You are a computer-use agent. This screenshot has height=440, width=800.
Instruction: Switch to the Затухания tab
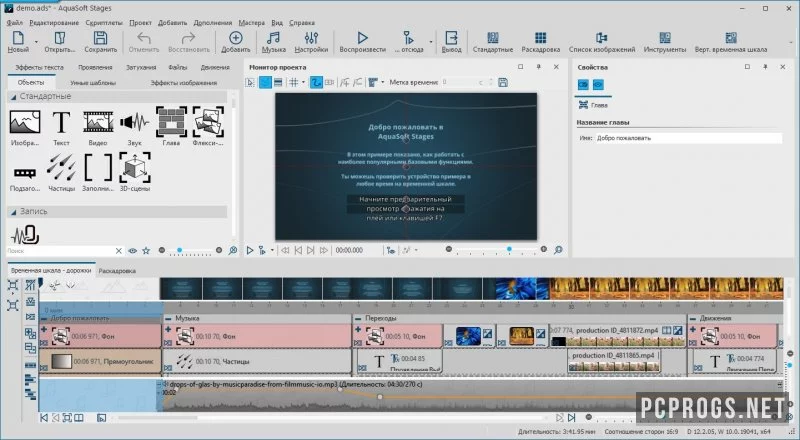pos(141,67)
